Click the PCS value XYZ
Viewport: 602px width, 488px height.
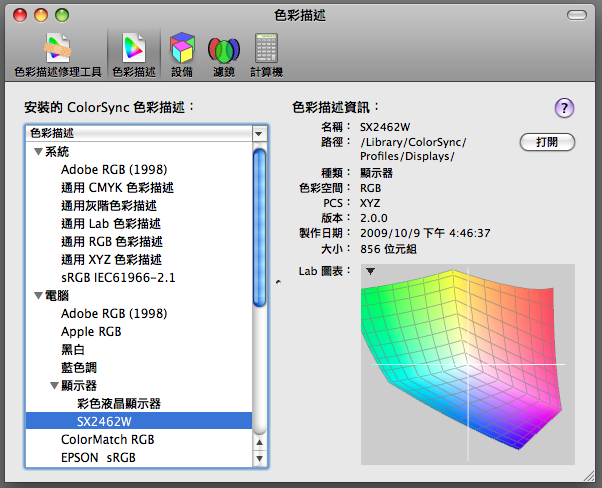pos(370,203)
